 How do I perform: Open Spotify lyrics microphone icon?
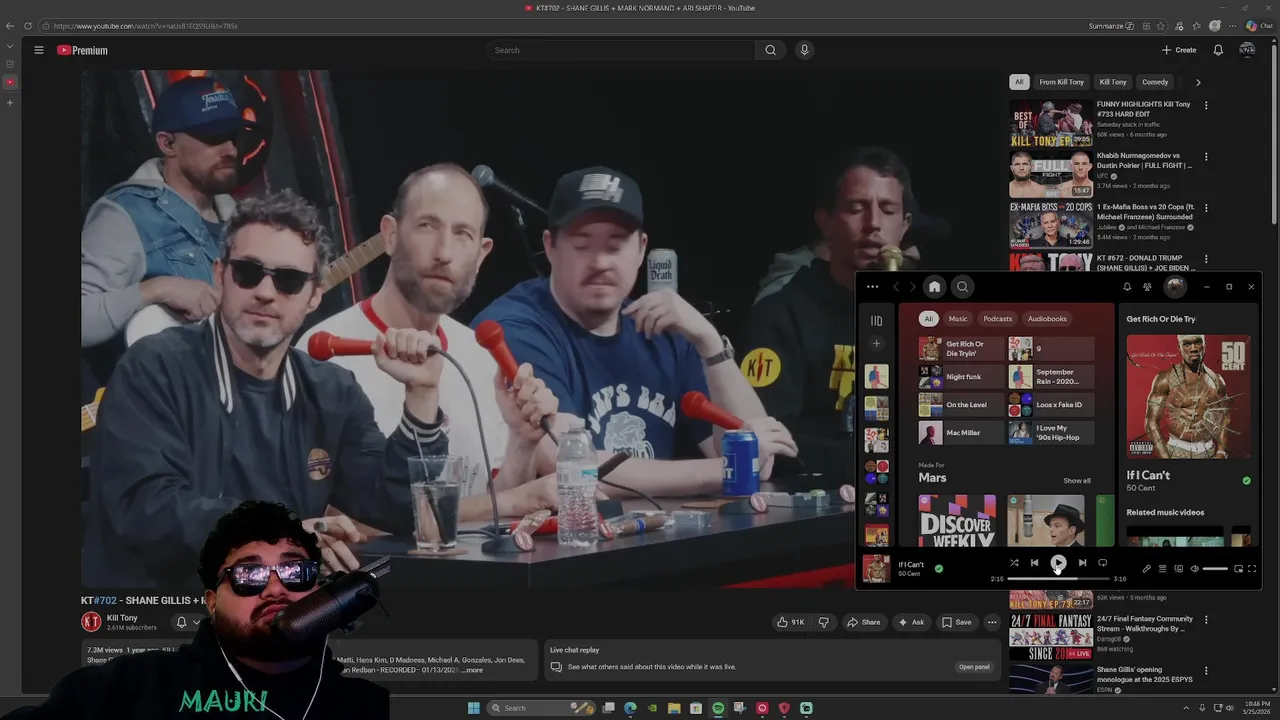coord(1146,569)
